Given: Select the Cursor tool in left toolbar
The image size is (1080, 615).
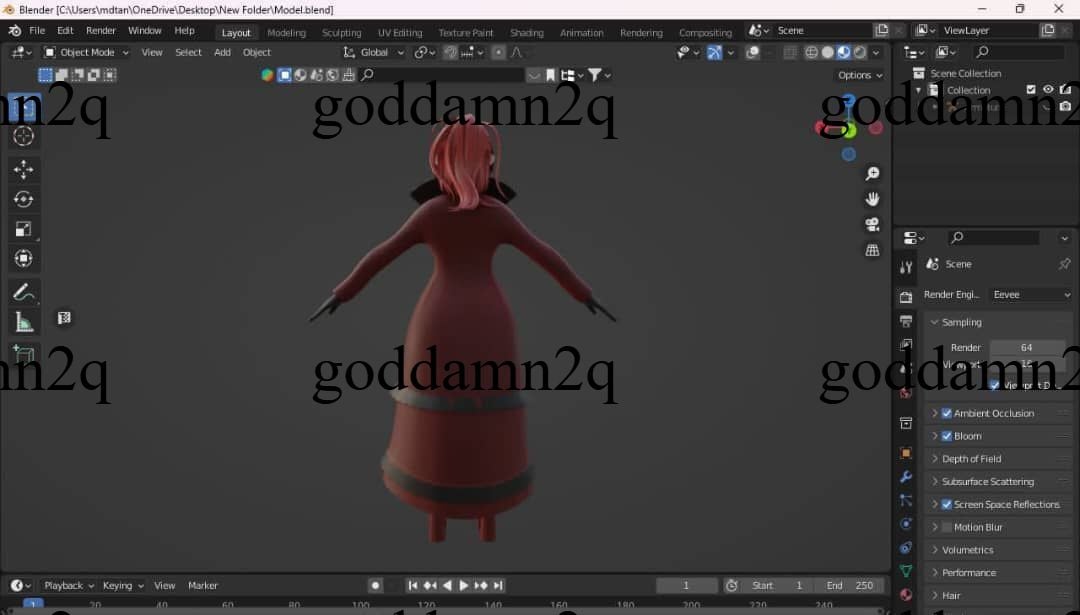Looking at the screenshot, I should click(23, 136).
